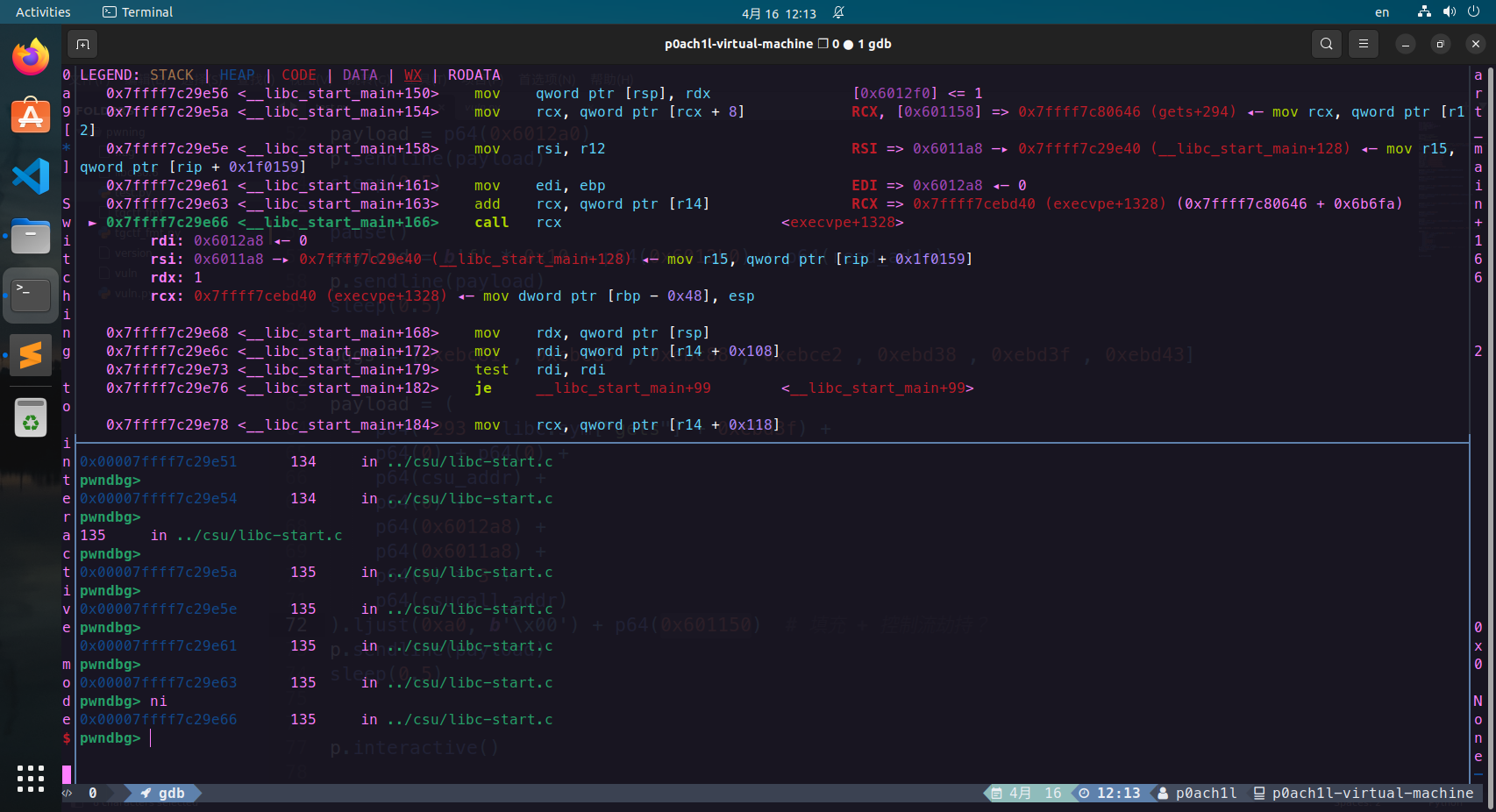Click the (gets+294) symbol in RCX annotation

coord(1193,111)
